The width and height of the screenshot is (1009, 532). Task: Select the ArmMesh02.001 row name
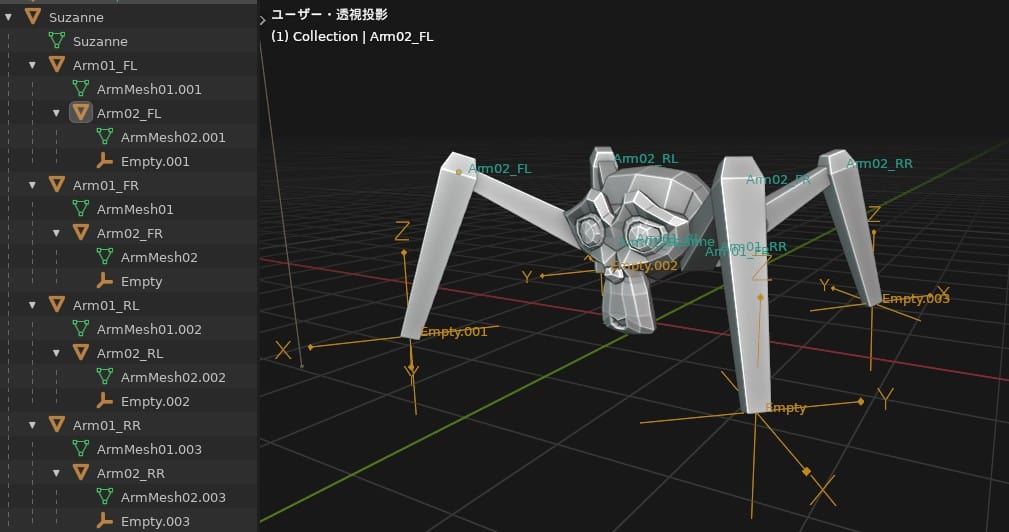pos(173,137)
